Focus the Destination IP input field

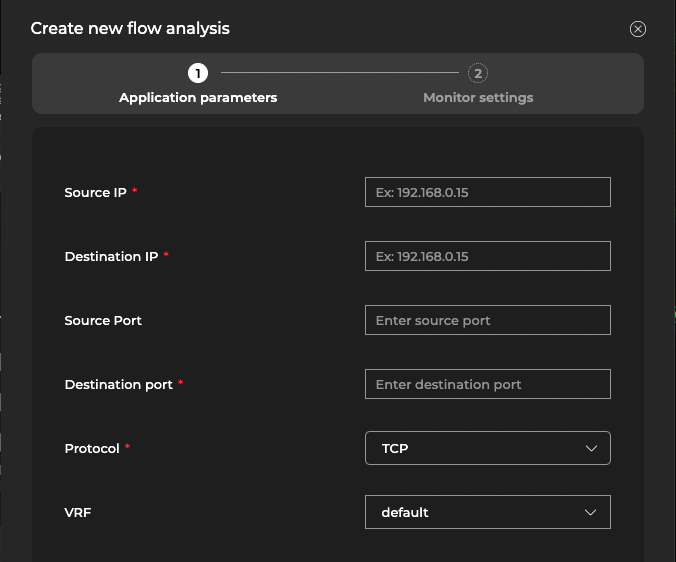click(488, 256)
